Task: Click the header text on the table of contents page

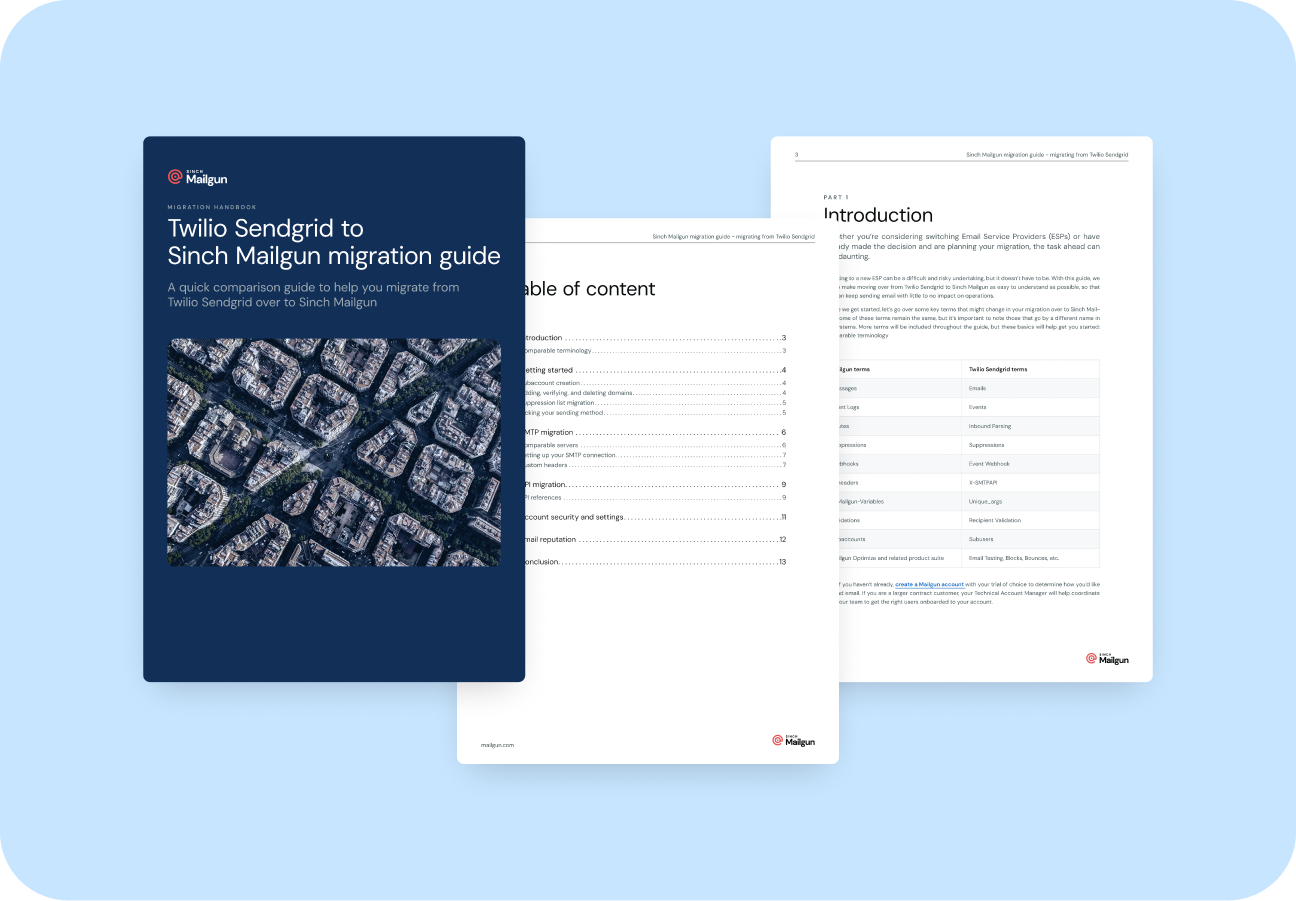Action: pos(733,237)
